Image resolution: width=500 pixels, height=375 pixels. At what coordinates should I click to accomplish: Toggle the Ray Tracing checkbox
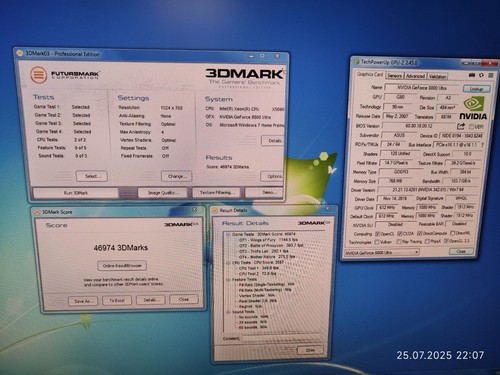399,241
